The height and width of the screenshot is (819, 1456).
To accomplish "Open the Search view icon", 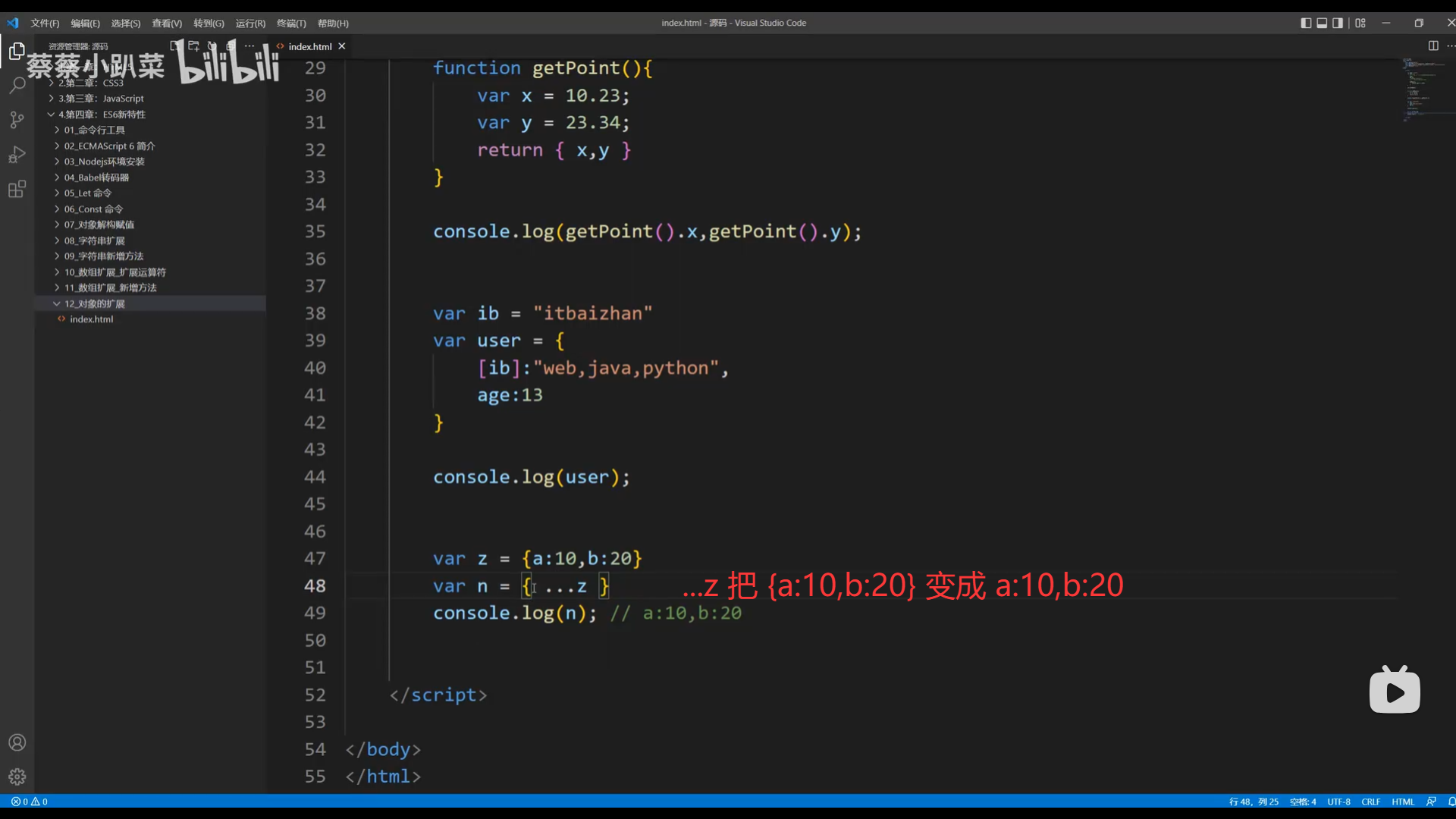I will tap(17, 85).
